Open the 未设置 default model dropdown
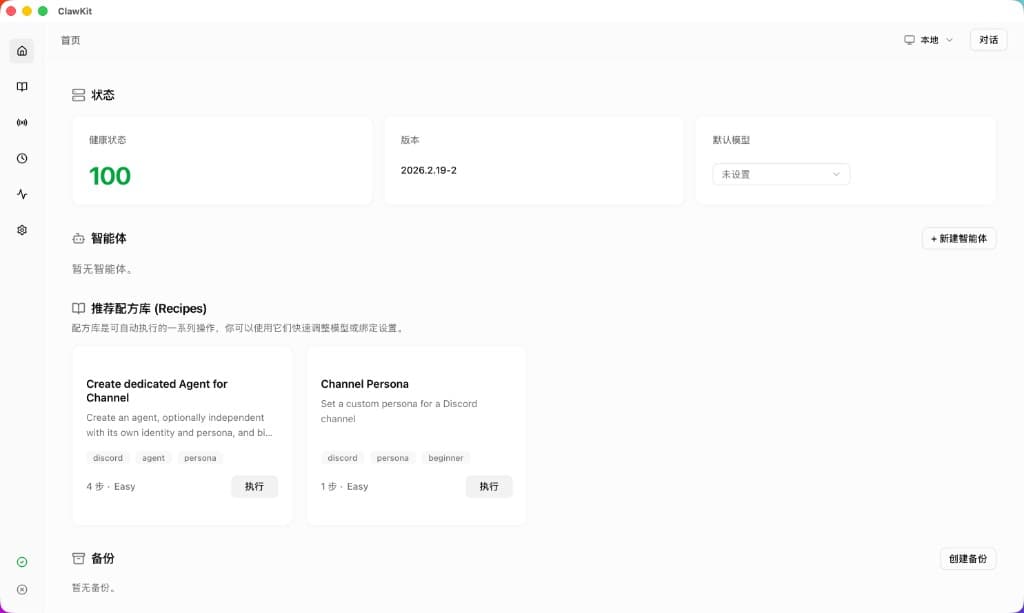This screenshot has width=1024, height=613. click(x=780, y=173)
